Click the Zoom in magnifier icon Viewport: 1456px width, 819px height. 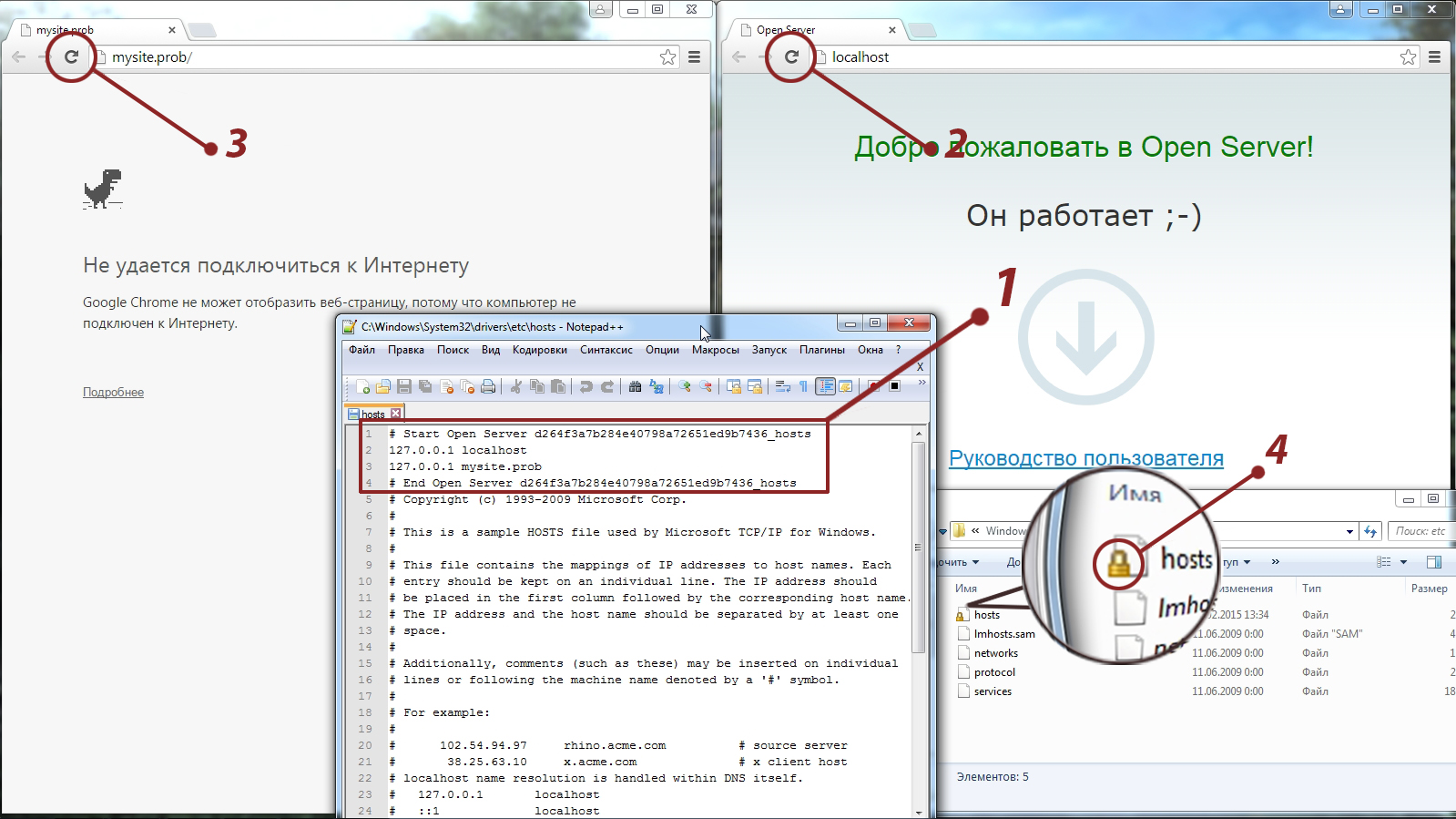pyautogui.click(x=684, y=387)
